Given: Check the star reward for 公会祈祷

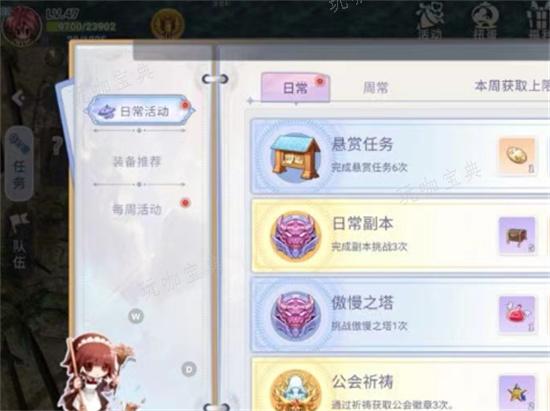Looking at the screenshot, I should click(517, 393).
